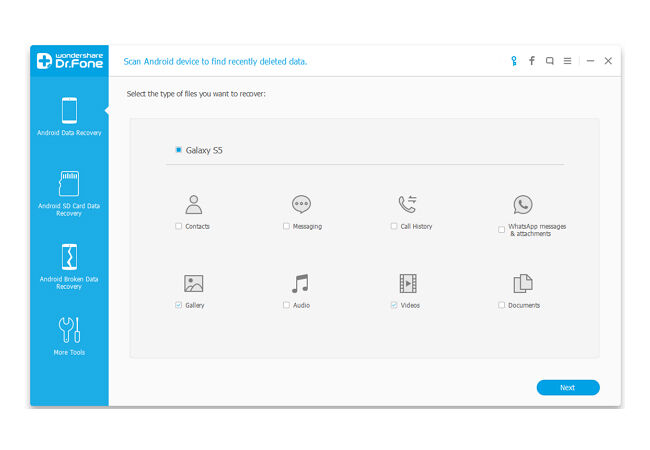Screen dimensions: 650x450
Task: Click the registration key icon
Action: pyautogui.click(x=514, y=61)
